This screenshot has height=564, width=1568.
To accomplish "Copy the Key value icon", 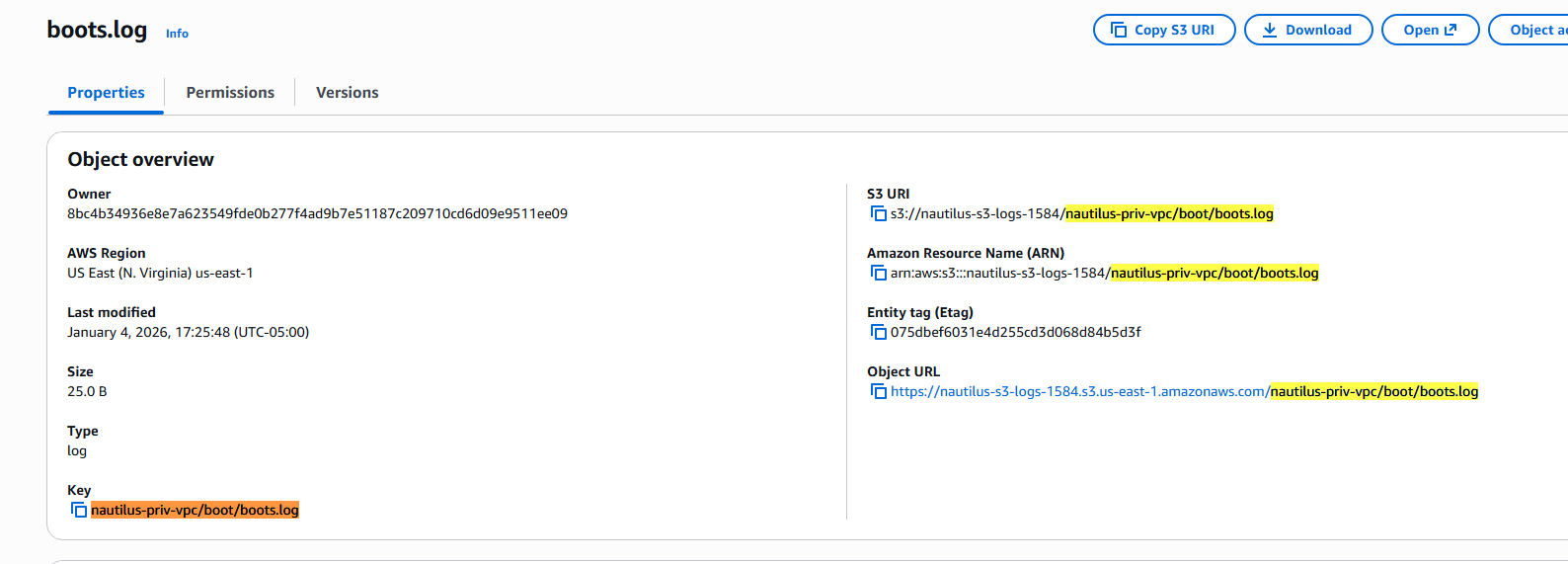I will (78, 510).
